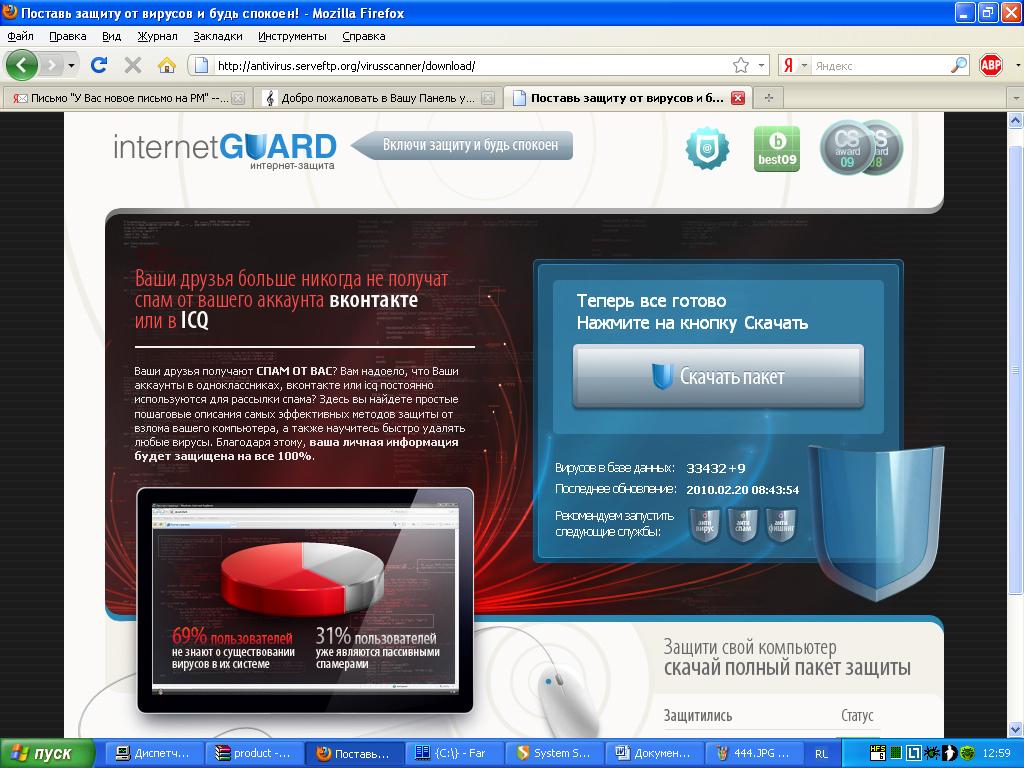Click the 'анти фишинг' service shield
This screenshot has height=768, width=1024.
pos(781,526)
